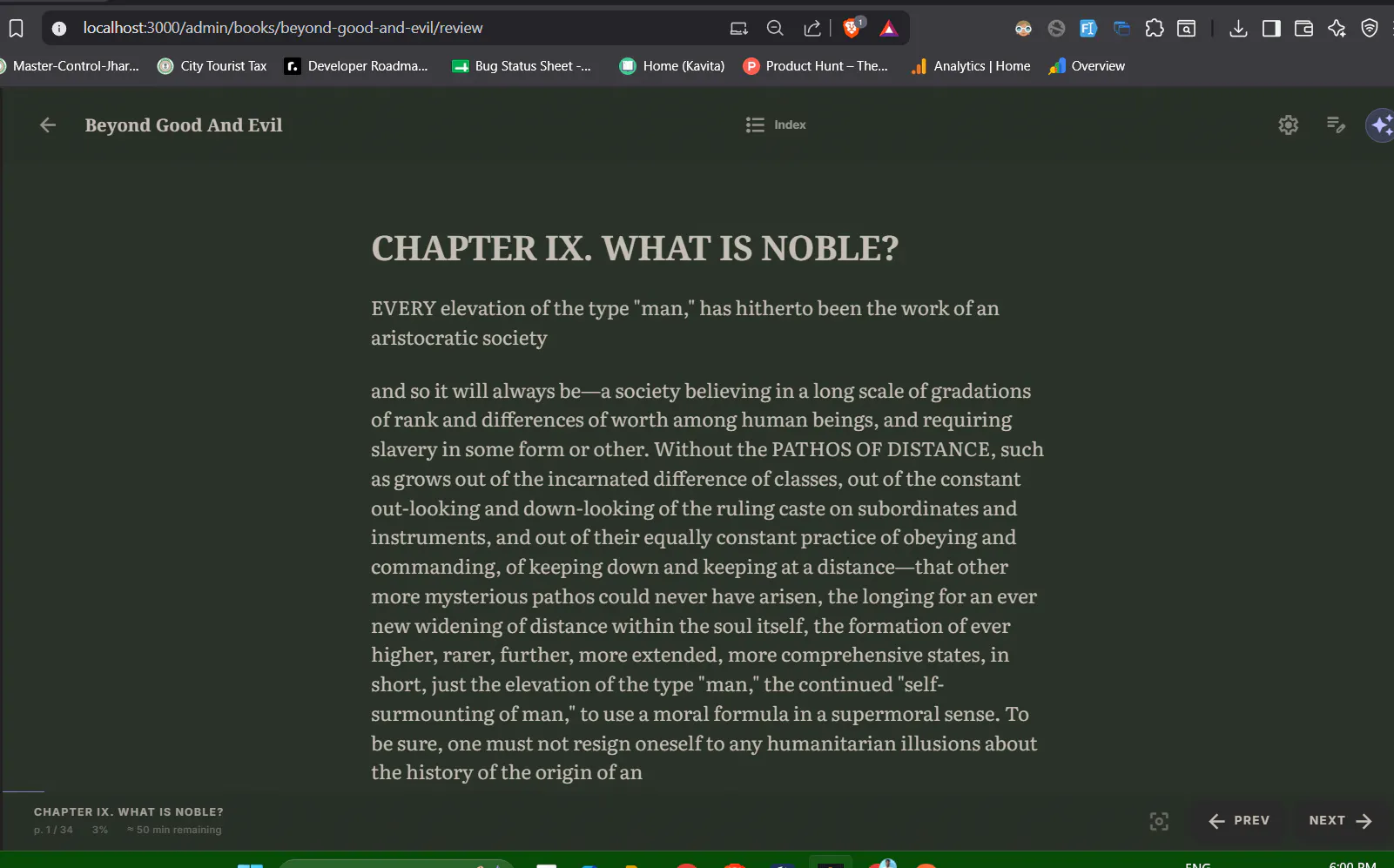Show browser downloads

coord(1238,29)
